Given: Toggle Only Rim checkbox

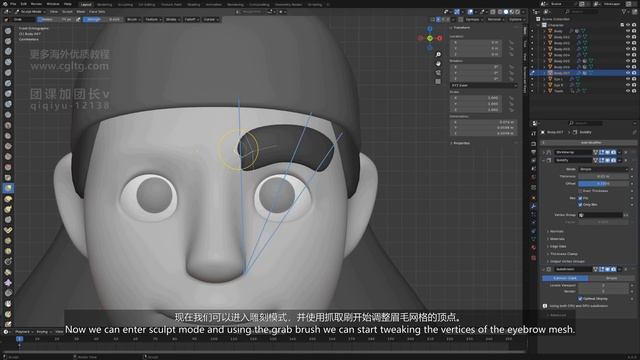Looking at the screenshot, I should [580, 204].
